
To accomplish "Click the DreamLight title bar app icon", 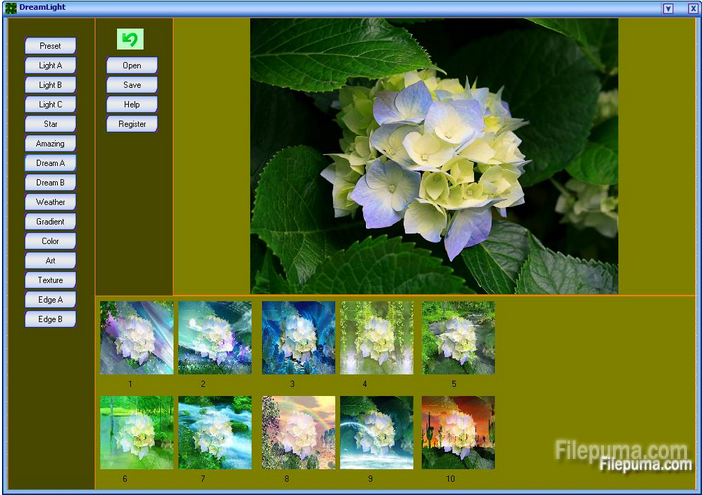I will point(10,8).
